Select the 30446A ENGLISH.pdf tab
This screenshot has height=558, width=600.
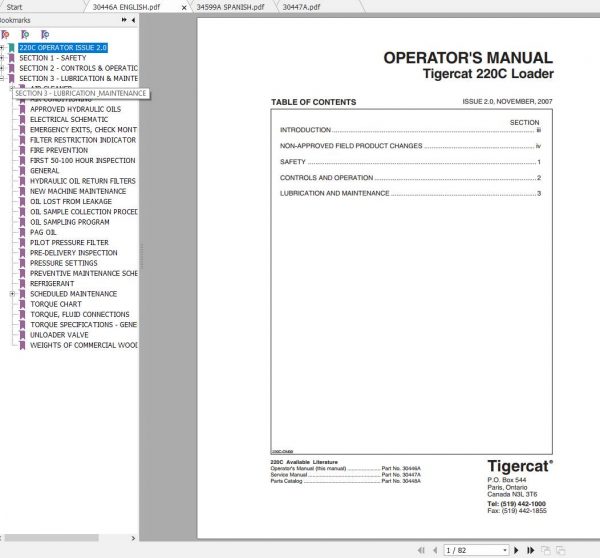[x=126, y=7]
